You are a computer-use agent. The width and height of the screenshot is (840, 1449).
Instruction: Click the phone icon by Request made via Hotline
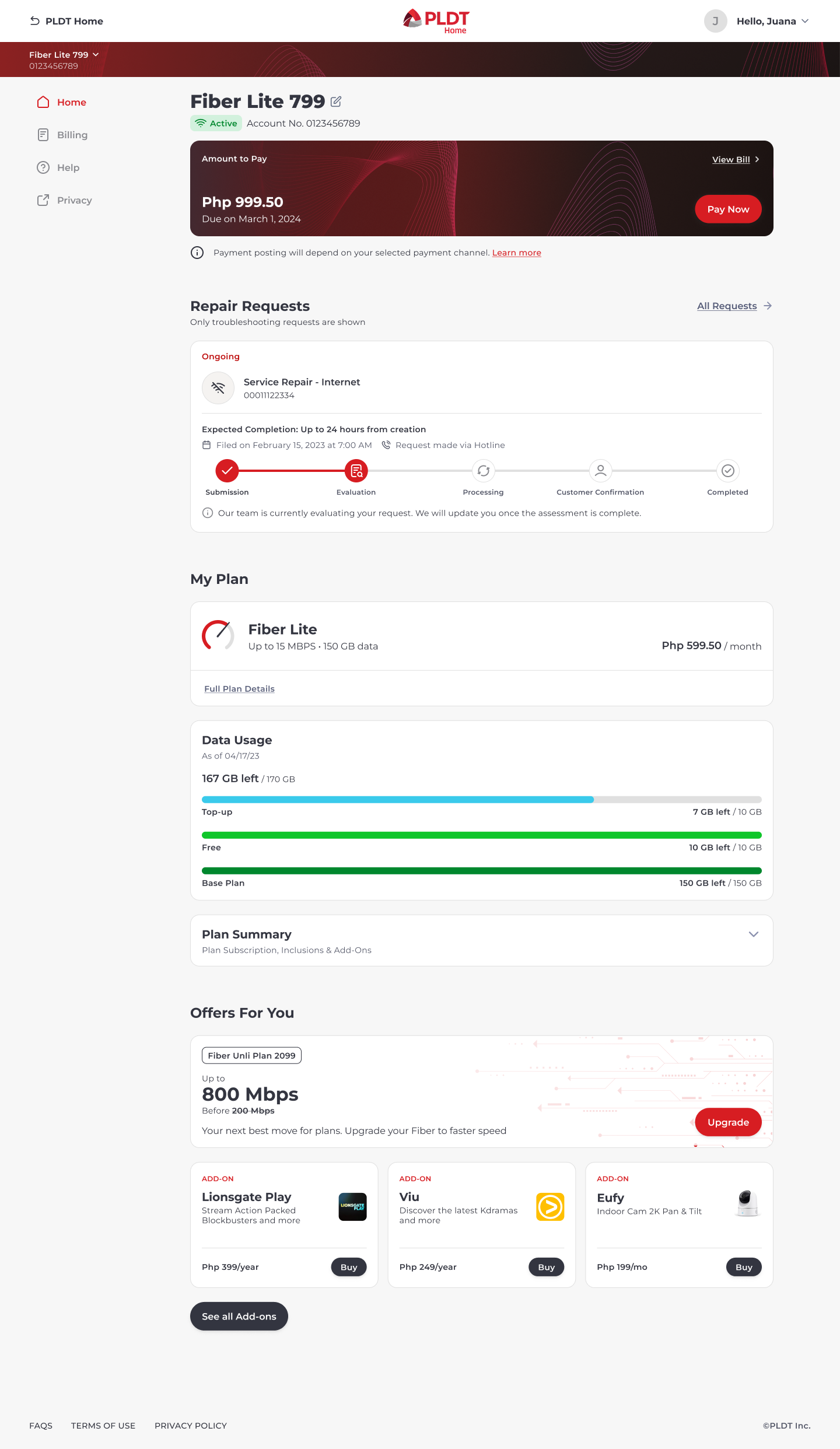(386, 445)
